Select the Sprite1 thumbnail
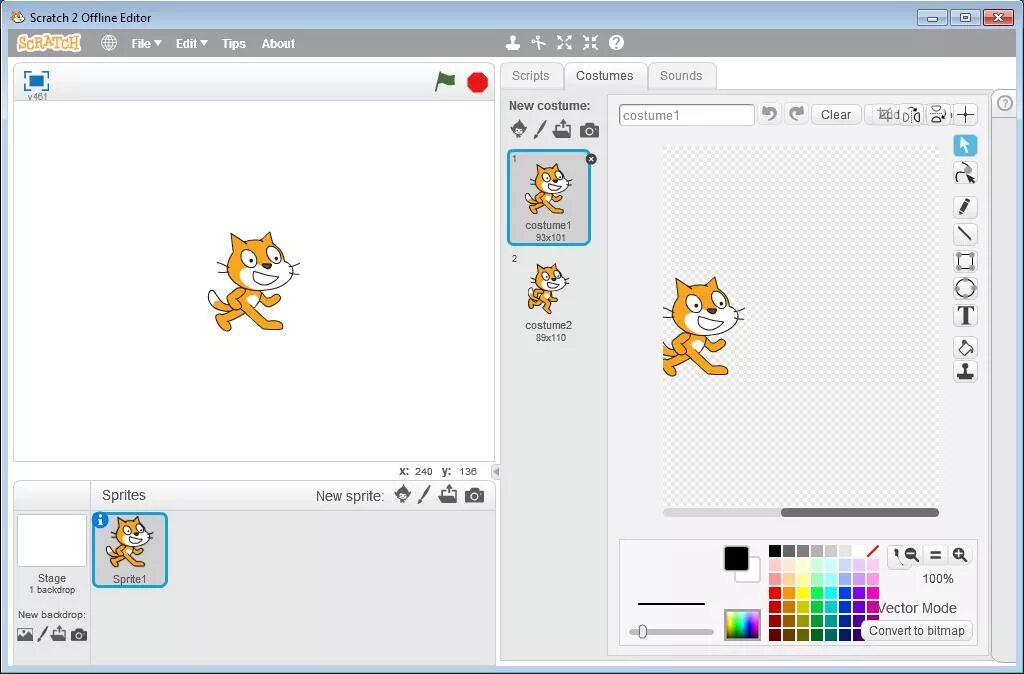The height and width of the screenshot is (674, 1024). (x=130, y=550)
